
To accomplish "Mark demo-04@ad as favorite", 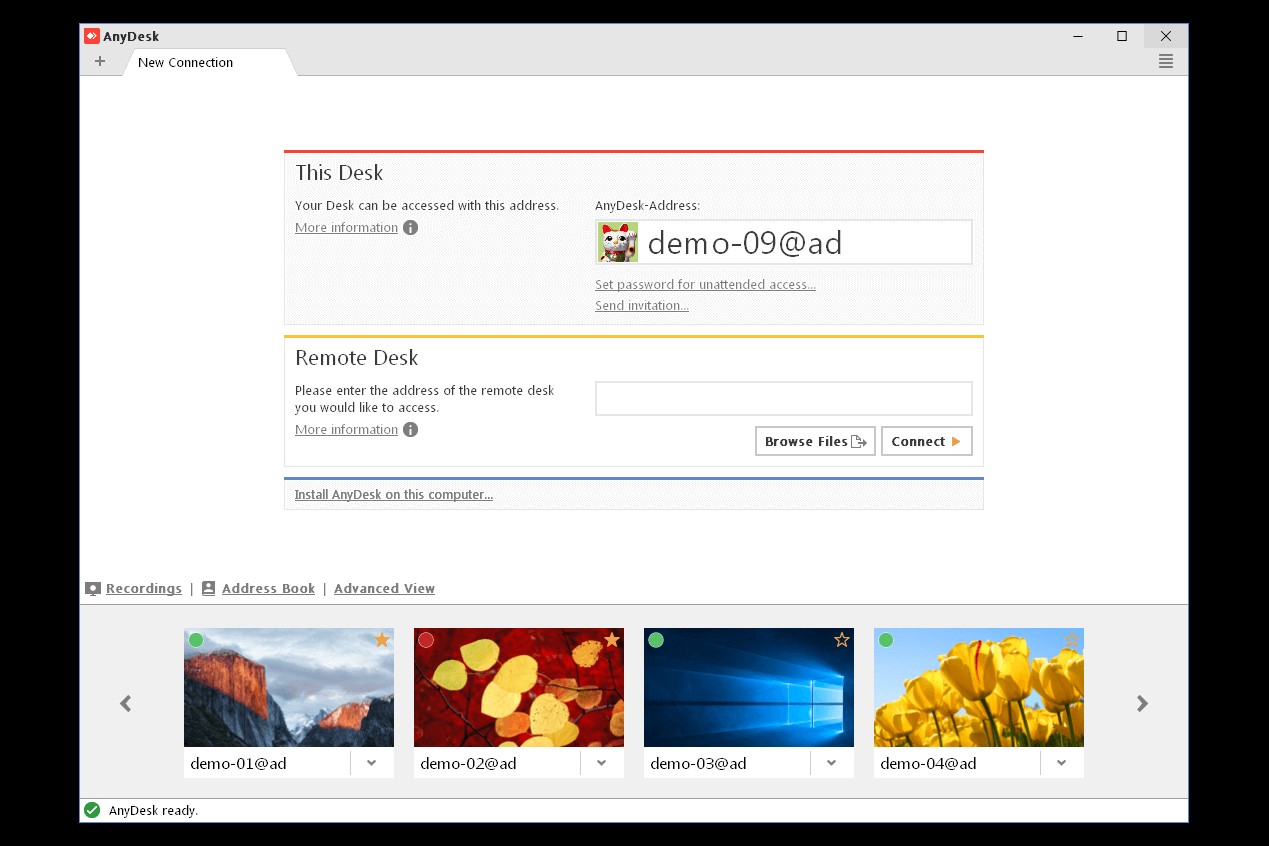I will click(x=1071, y=640).
